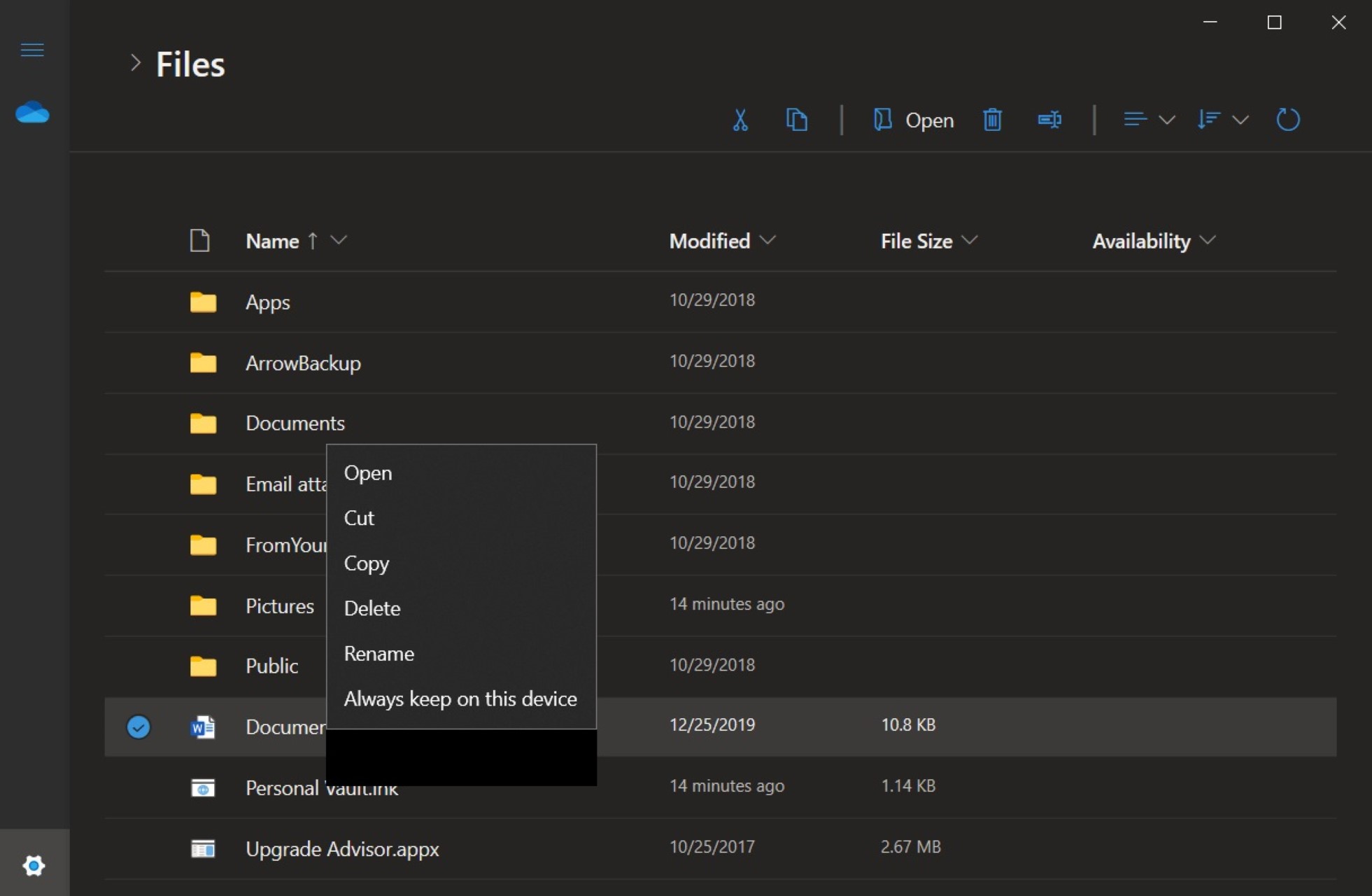
Task: Click the Rename icon in toolbar
Action: 1050,119
